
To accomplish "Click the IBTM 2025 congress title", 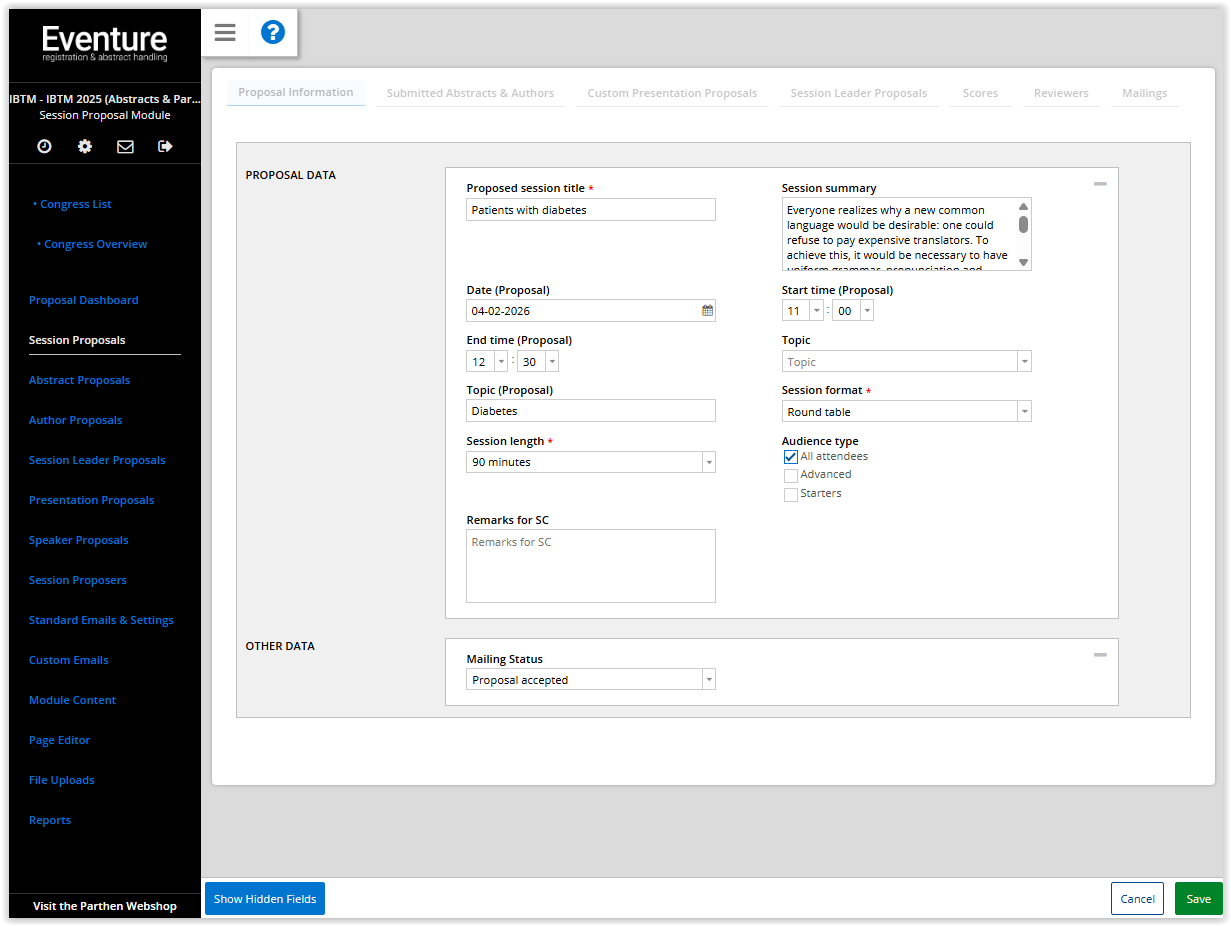I will [105, 99].
